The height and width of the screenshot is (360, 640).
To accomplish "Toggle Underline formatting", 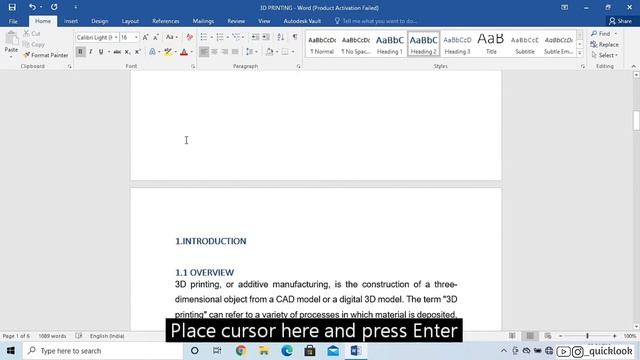I will [x=101, y=52].
